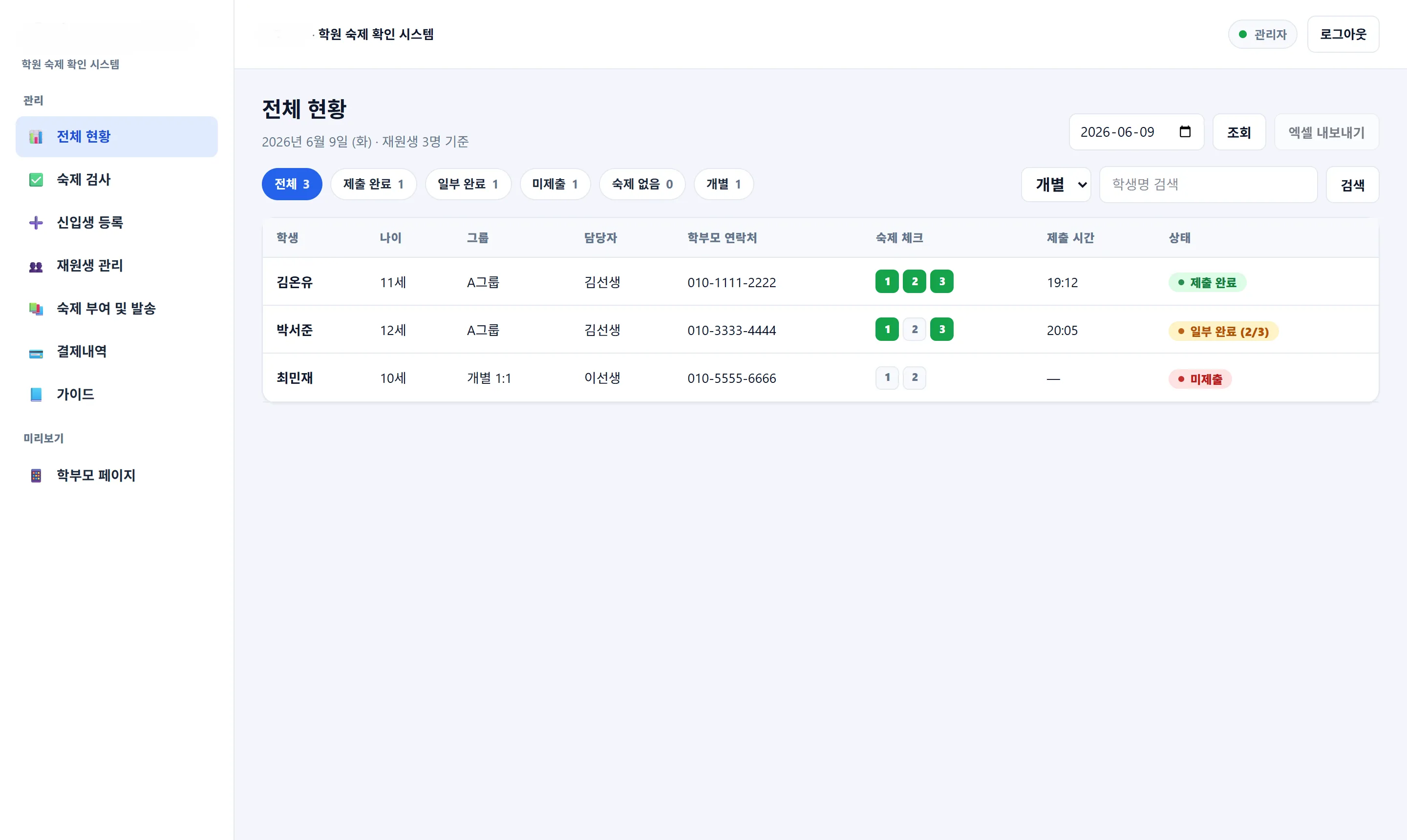Image resolution: width=1407 pixels, height=840 pixels.
Task: Click submission time 20:05
Action: (1062, 331)
